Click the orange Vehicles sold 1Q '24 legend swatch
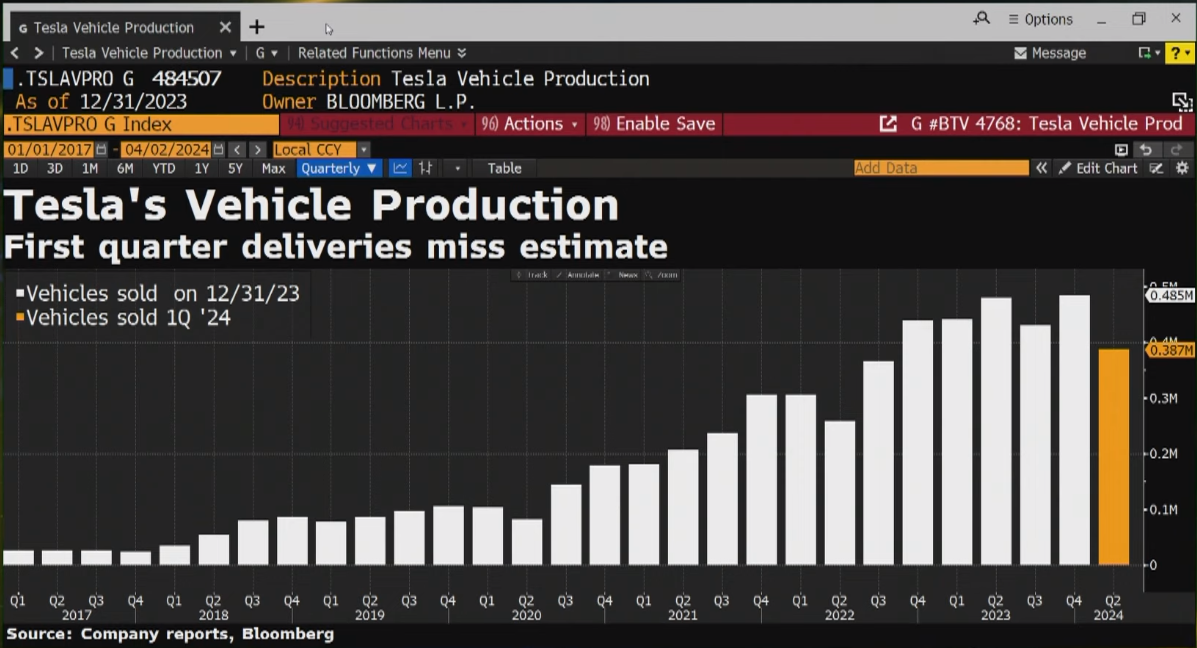 (x=20, y=316)
